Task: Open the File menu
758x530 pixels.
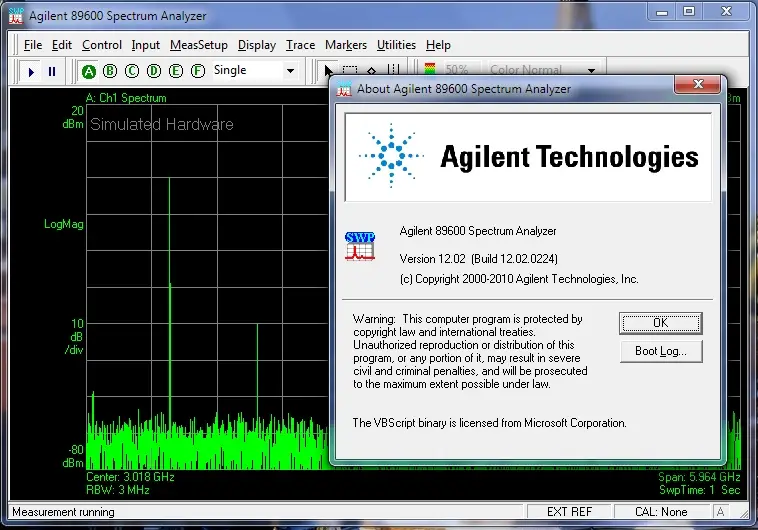Action: tap(33, 45)
